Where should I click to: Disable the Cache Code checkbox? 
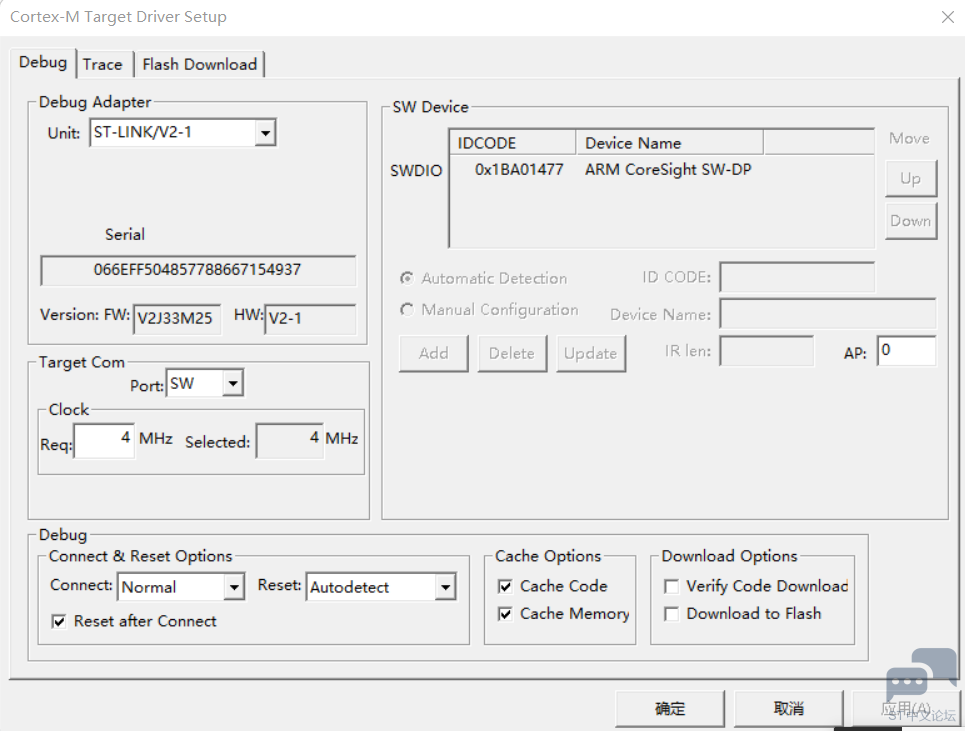point(505,586)
